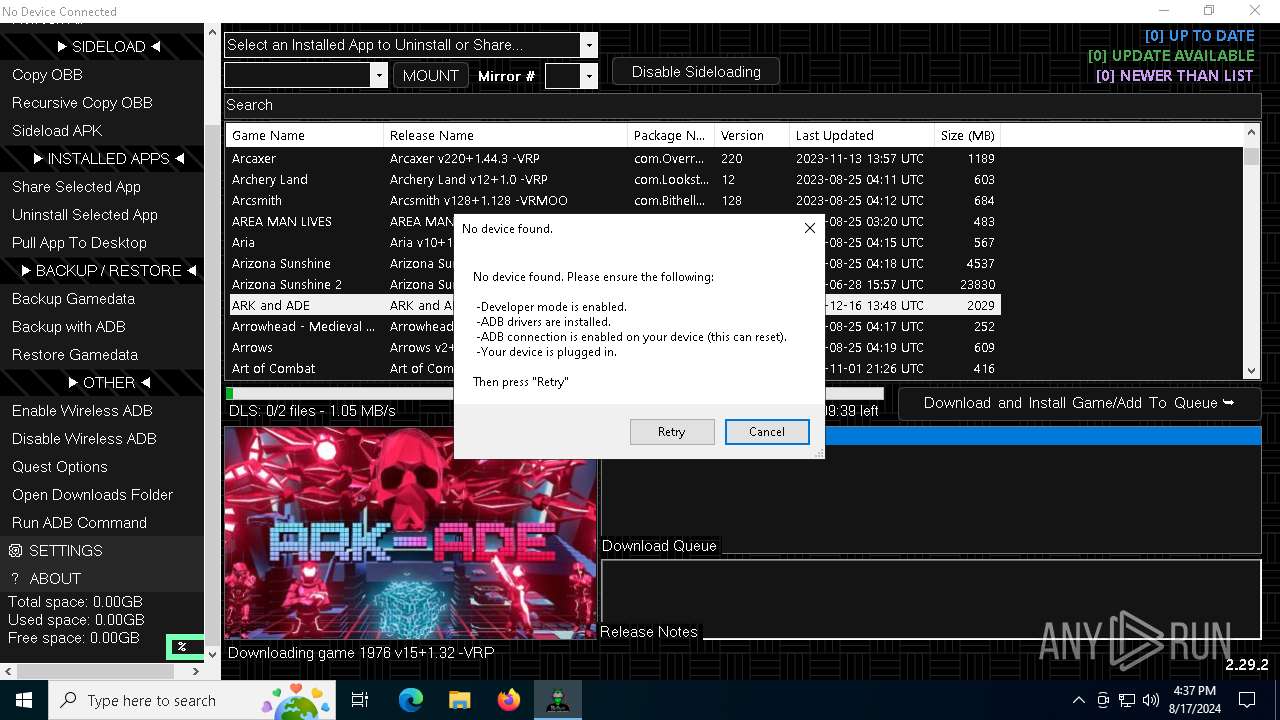Open Windows Start menu
The width and height of the screenshot is (1280, 720).
(x=24, y=700)
